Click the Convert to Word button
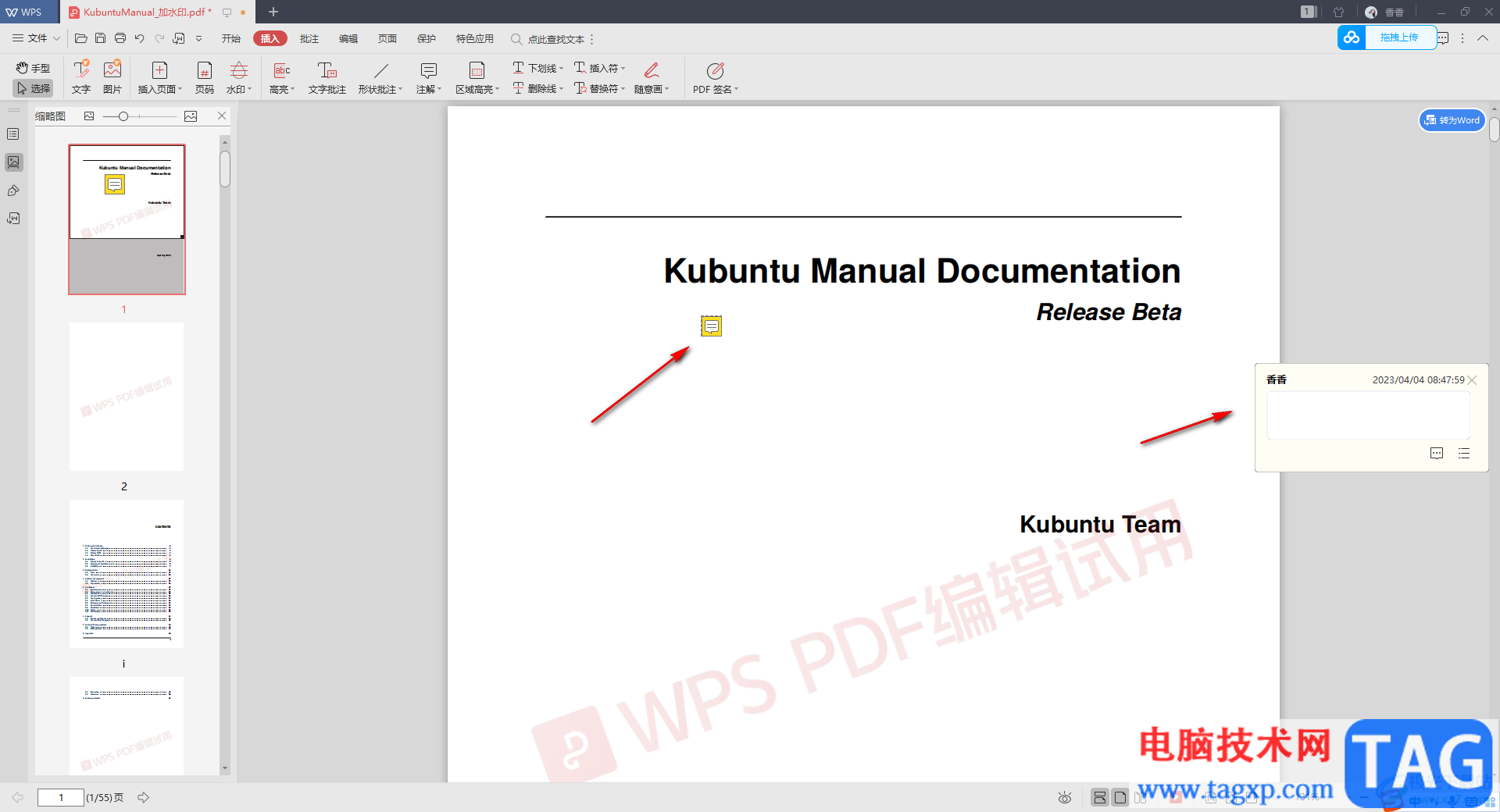Image resolution: width=1500 pixels, height=812 pixels. [1452, 120]
